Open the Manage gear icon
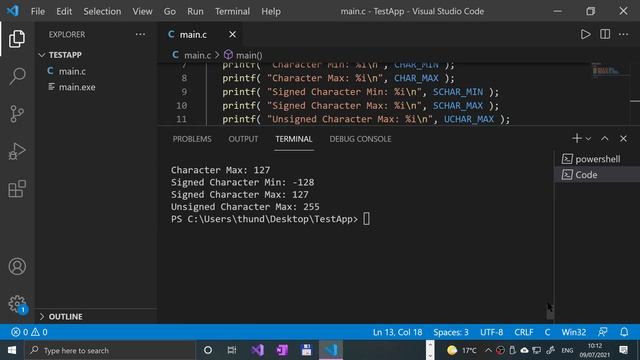 pyautogui.click(x=17, y=304)
